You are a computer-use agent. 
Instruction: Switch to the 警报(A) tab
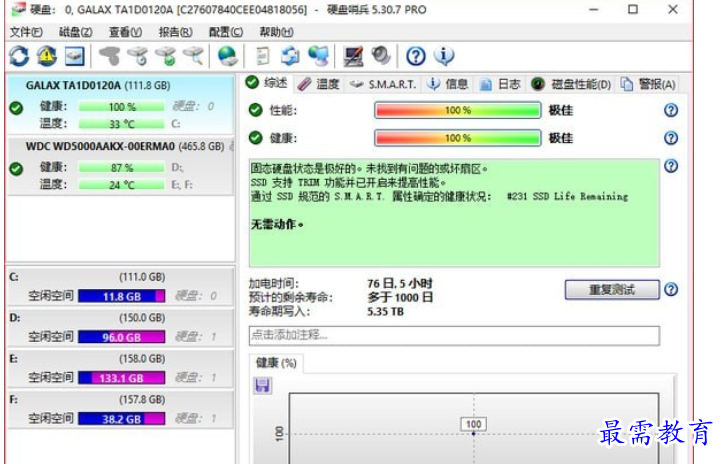(648, 84)
